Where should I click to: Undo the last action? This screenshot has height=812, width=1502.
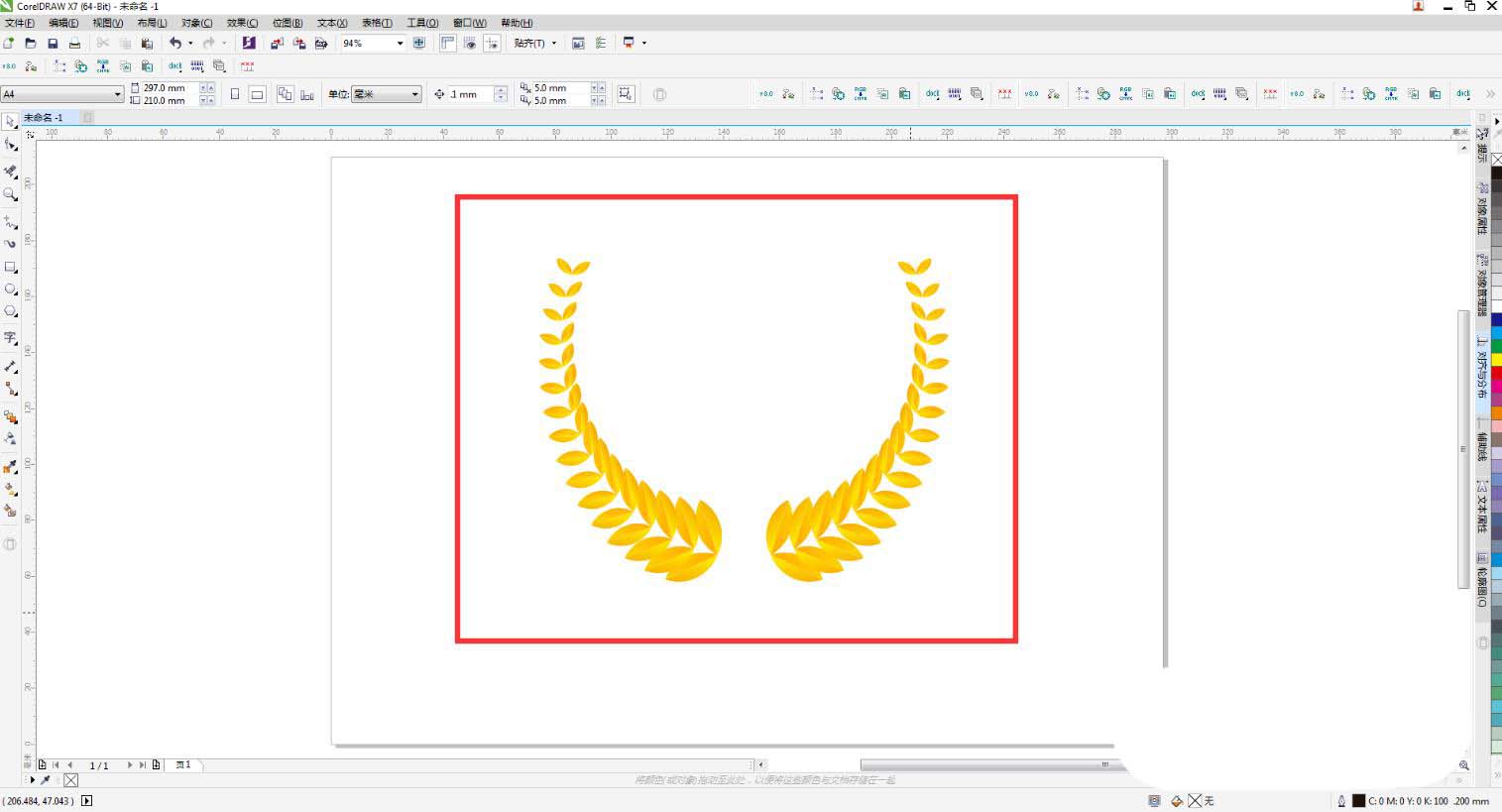tap(175, 43)
